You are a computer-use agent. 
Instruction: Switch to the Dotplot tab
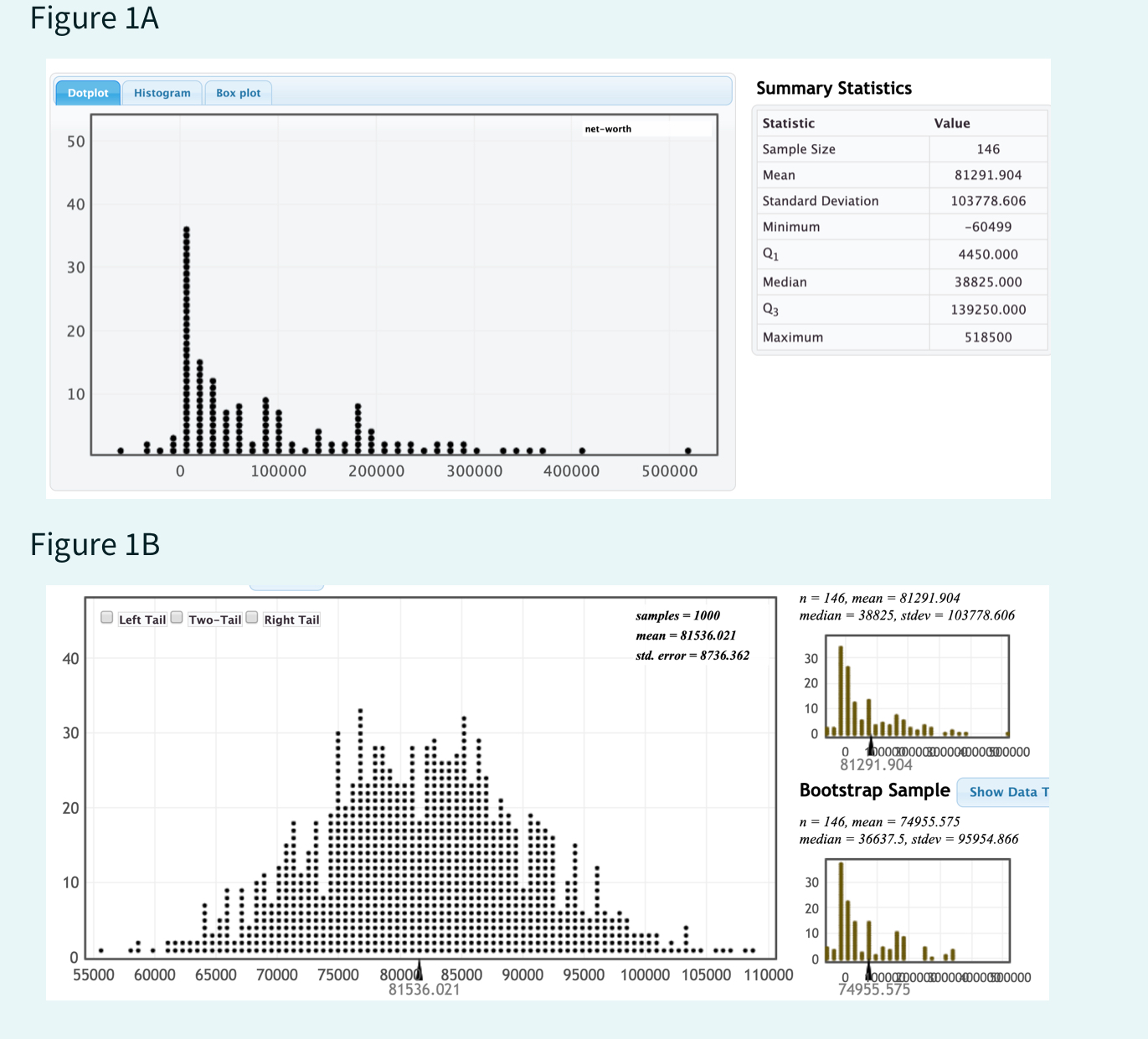(x=88, y=93)
